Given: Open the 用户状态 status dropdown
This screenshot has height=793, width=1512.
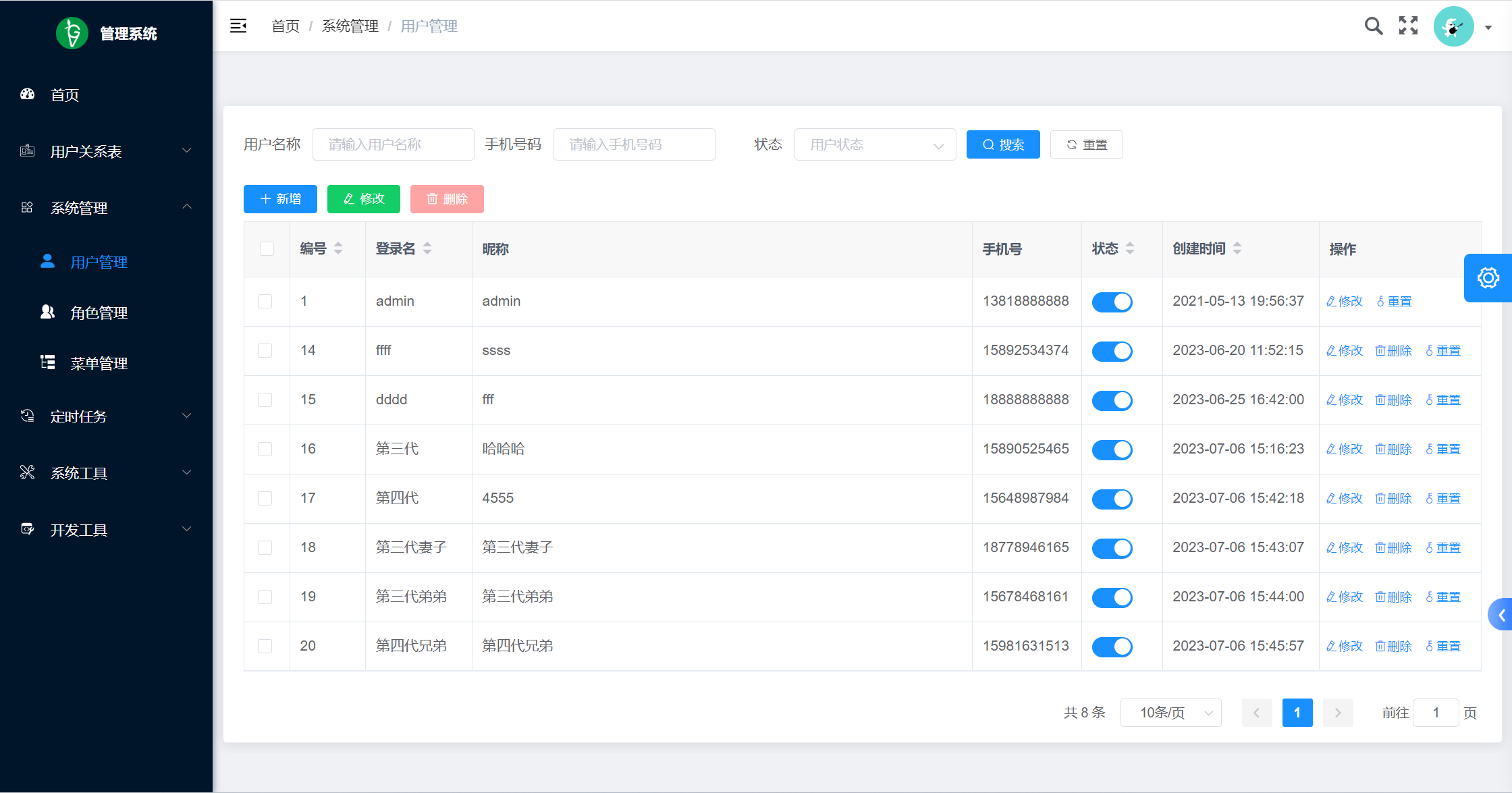Looking at the screenshot, I should tap(875, 145).
